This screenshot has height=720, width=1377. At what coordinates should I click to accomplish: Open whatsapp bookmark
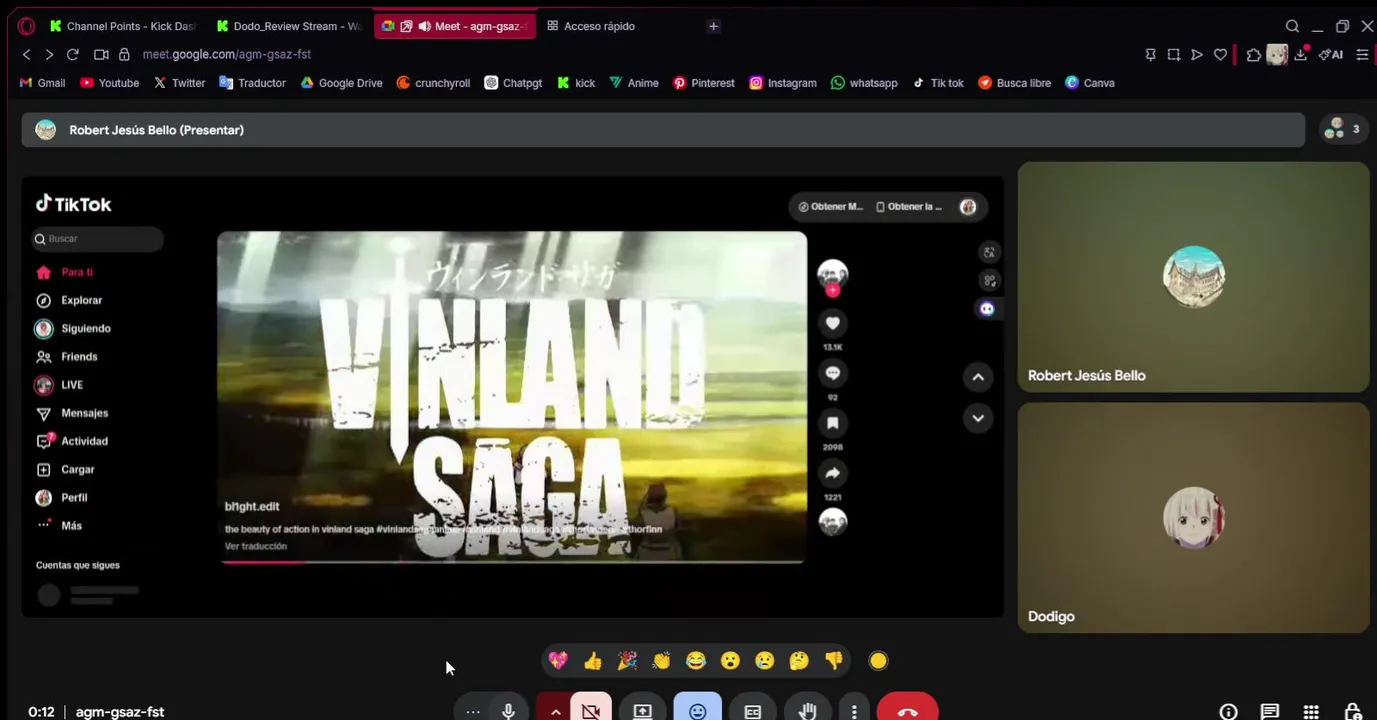tap(864, 83)
